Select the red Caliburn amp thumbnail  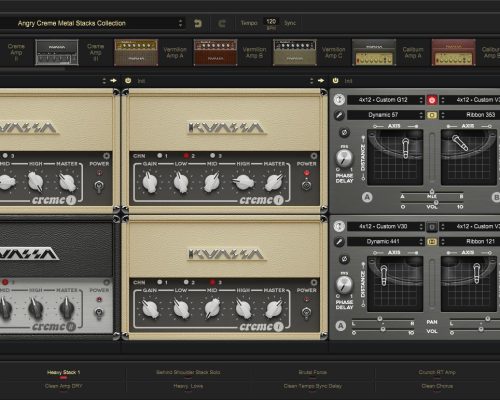453,52
